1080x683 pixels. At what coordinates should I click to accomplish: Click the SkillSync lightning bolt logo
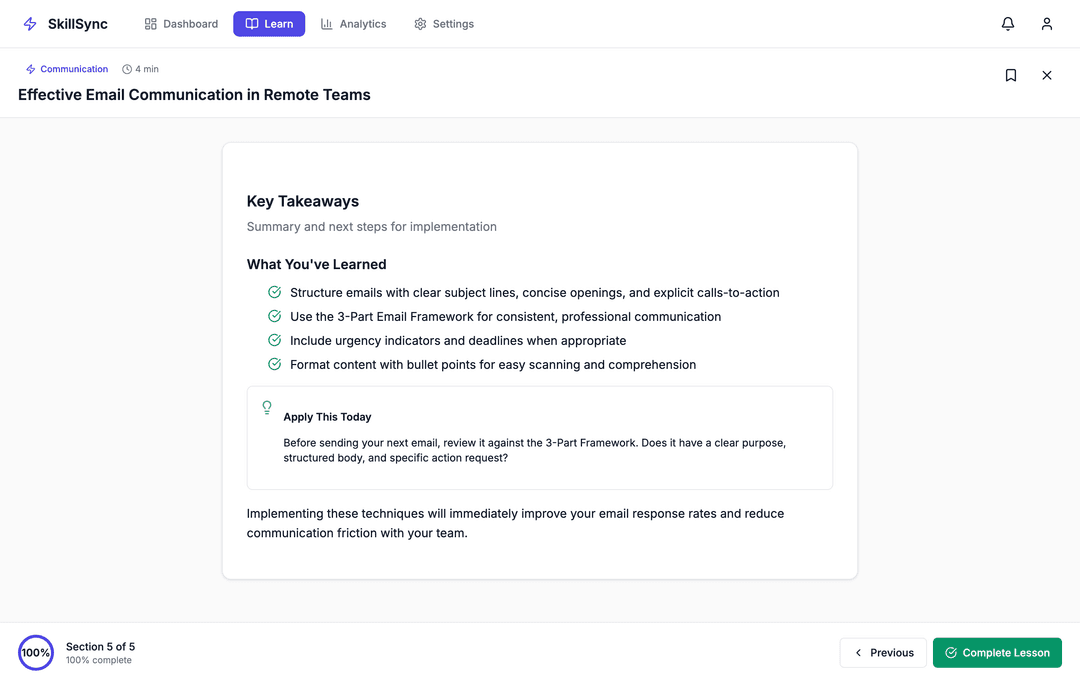coord(30,24)
